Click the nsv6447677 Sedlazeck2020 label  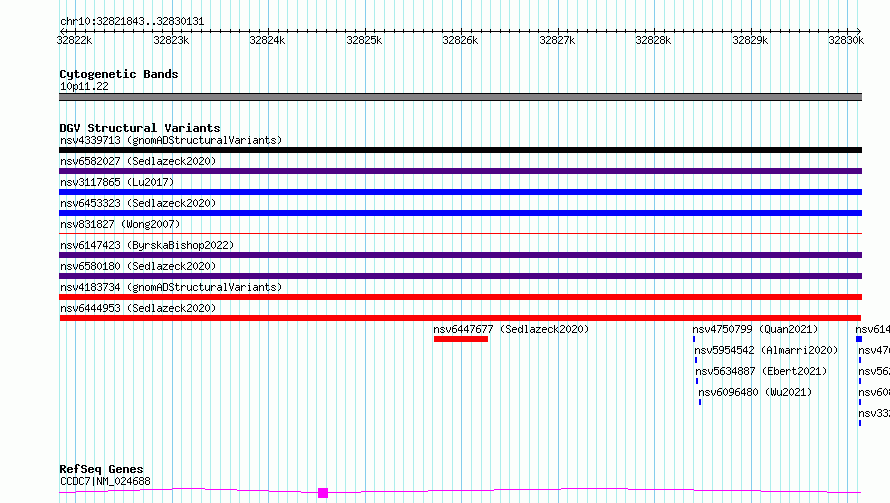[x=511, y=329]
